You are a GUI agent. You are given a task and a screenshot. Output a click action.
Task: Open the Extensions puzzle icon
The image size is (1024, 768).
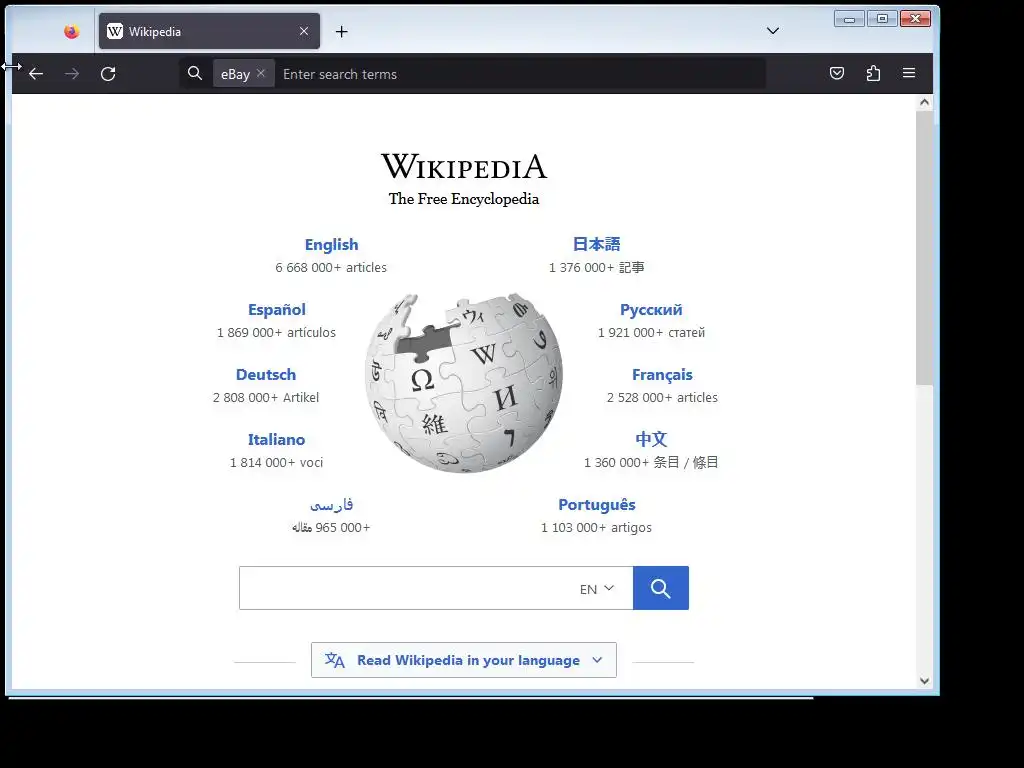point(873,73)
